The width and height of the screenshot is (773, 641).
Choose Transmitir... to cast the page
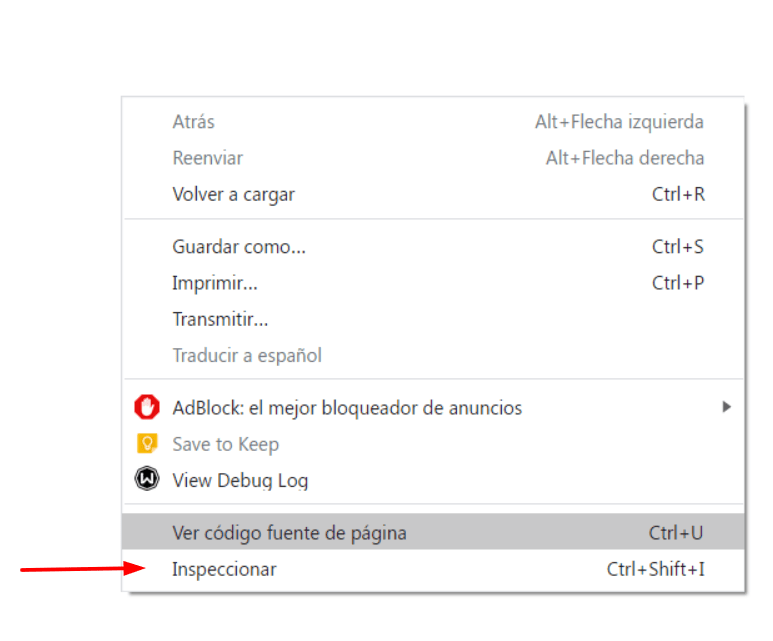pos(433,319)
